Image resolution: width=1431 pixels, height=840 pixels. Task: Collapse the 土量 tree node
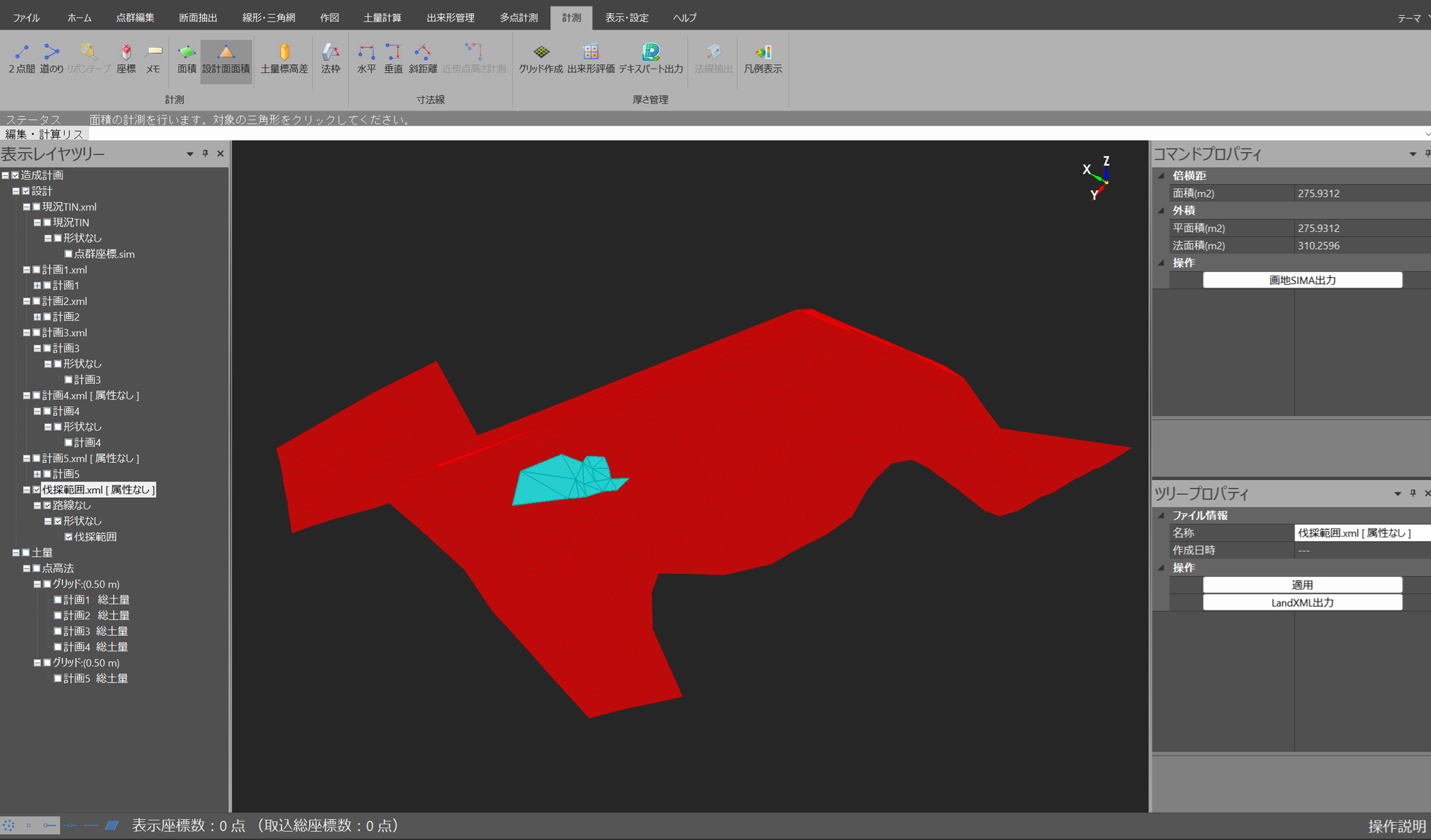[x=16, y=553]
